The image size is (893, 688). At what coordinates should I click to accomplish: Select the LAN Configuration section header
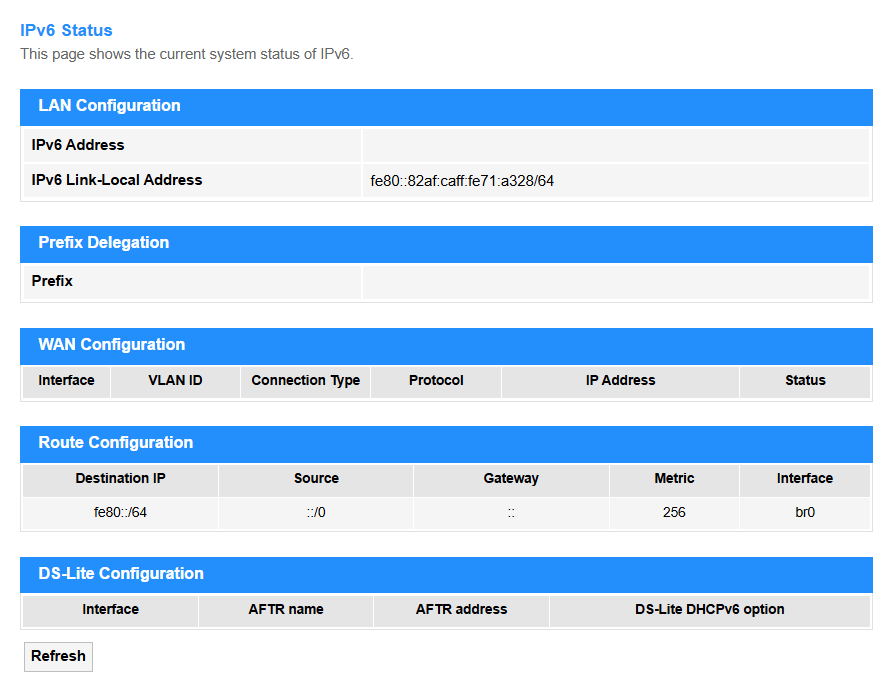point(446,107)
